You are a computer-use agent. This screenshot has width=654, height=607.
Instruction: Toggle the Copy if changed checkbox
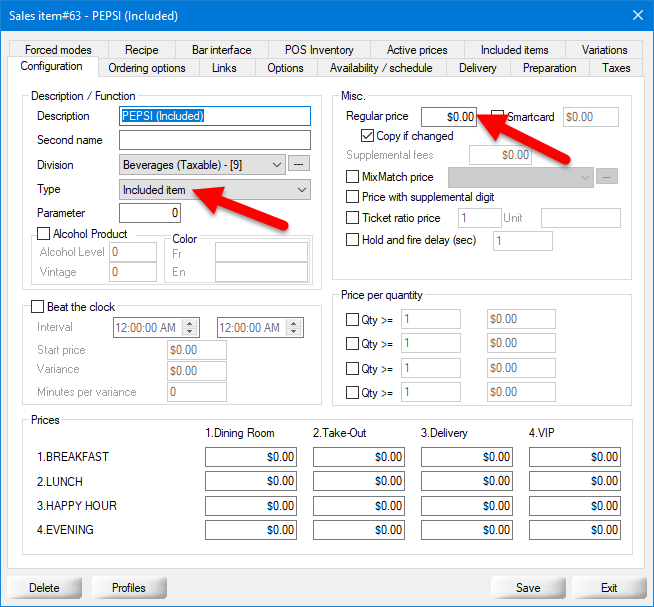tap(367, 136)
